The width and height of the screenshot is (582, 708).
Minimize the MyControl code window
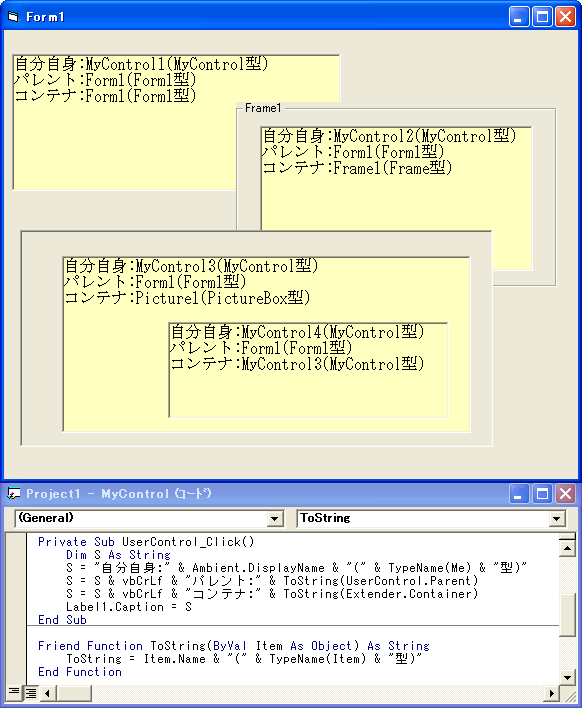coord(519,494)
